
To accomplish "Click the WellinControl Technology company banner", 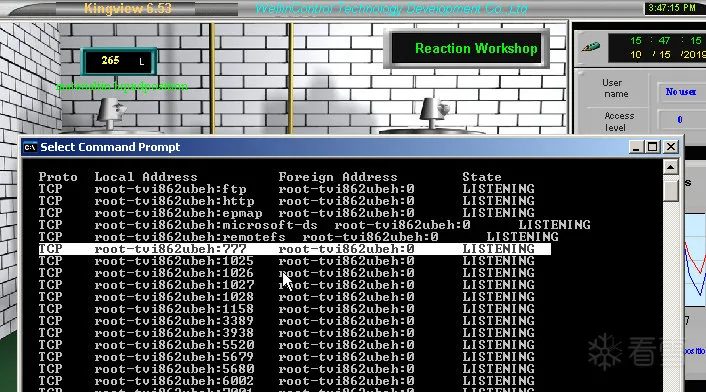I will [391, 8].
